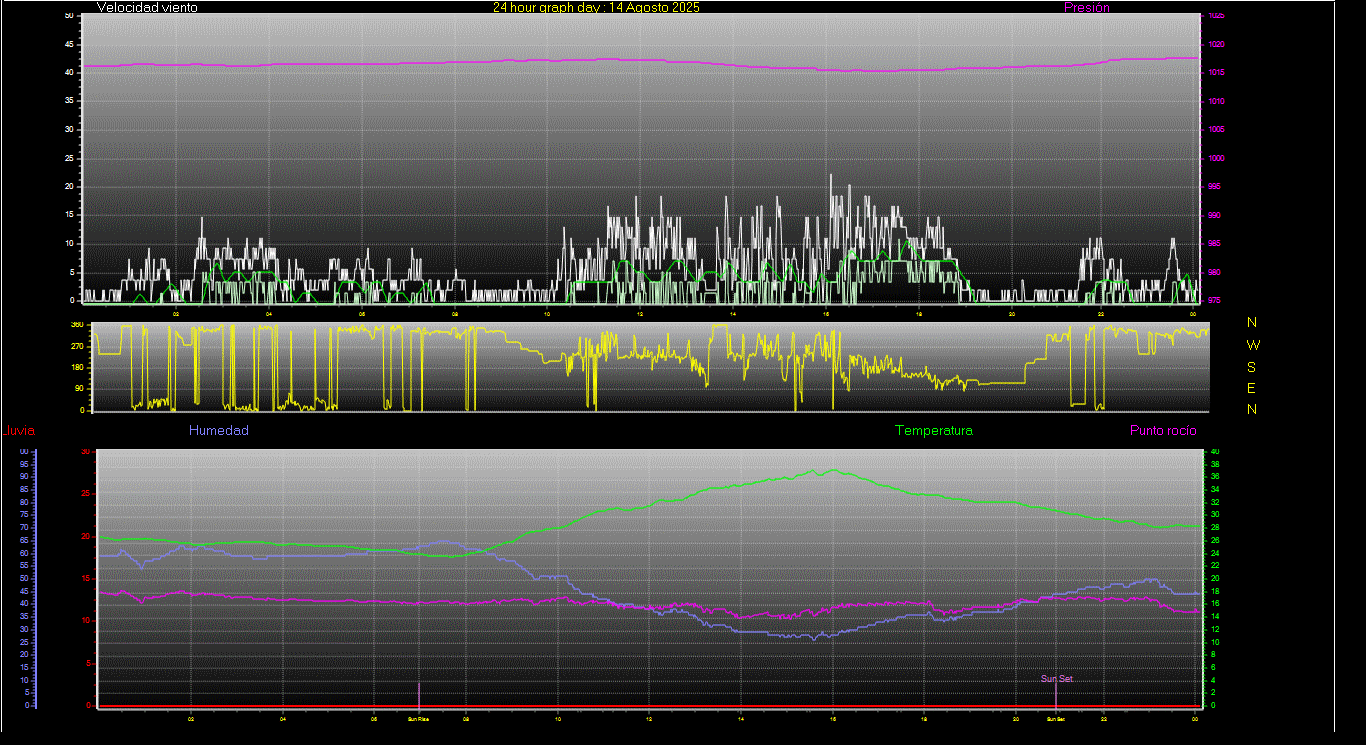Screen dimensions: 1366x745
Task: Click the '180' value on the wind direction axis
Action: (x=76, y=368)
